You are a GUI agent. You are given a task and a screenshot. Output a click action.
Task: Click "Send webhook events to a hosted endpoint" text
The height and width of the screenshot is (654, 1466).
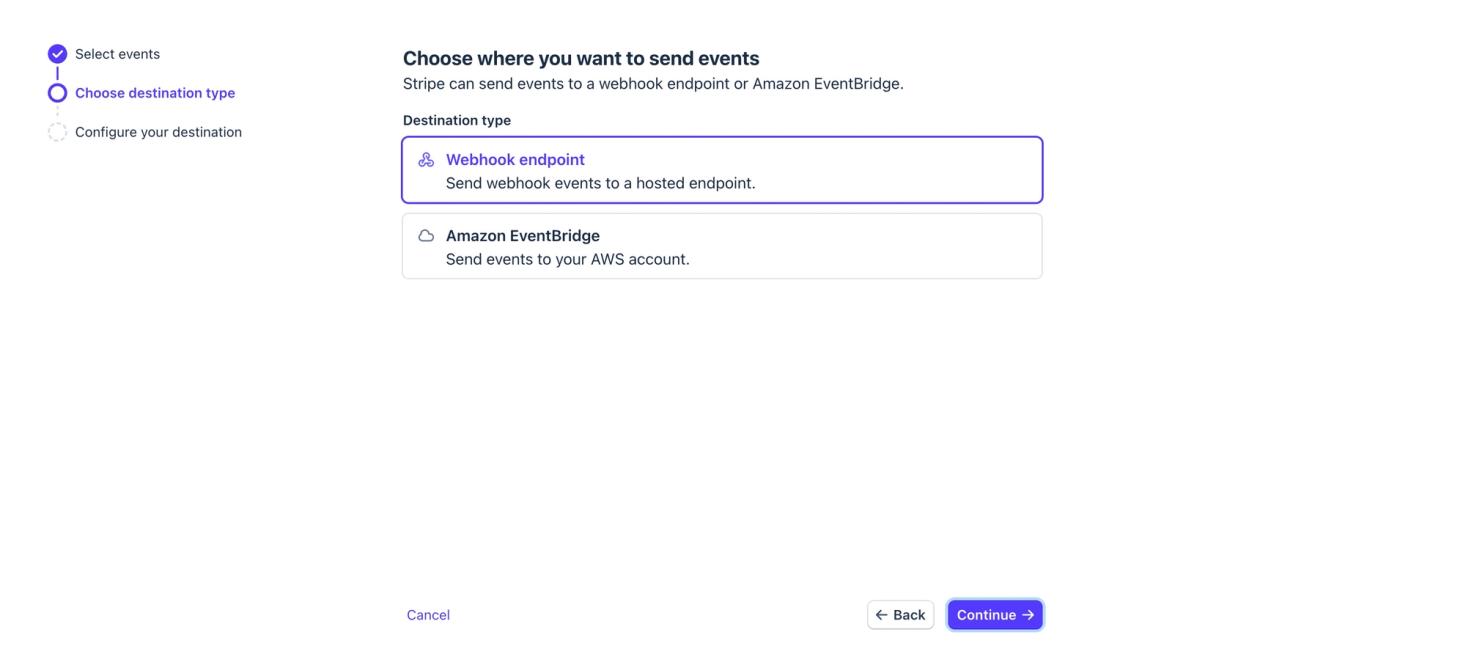pos(600,183)
